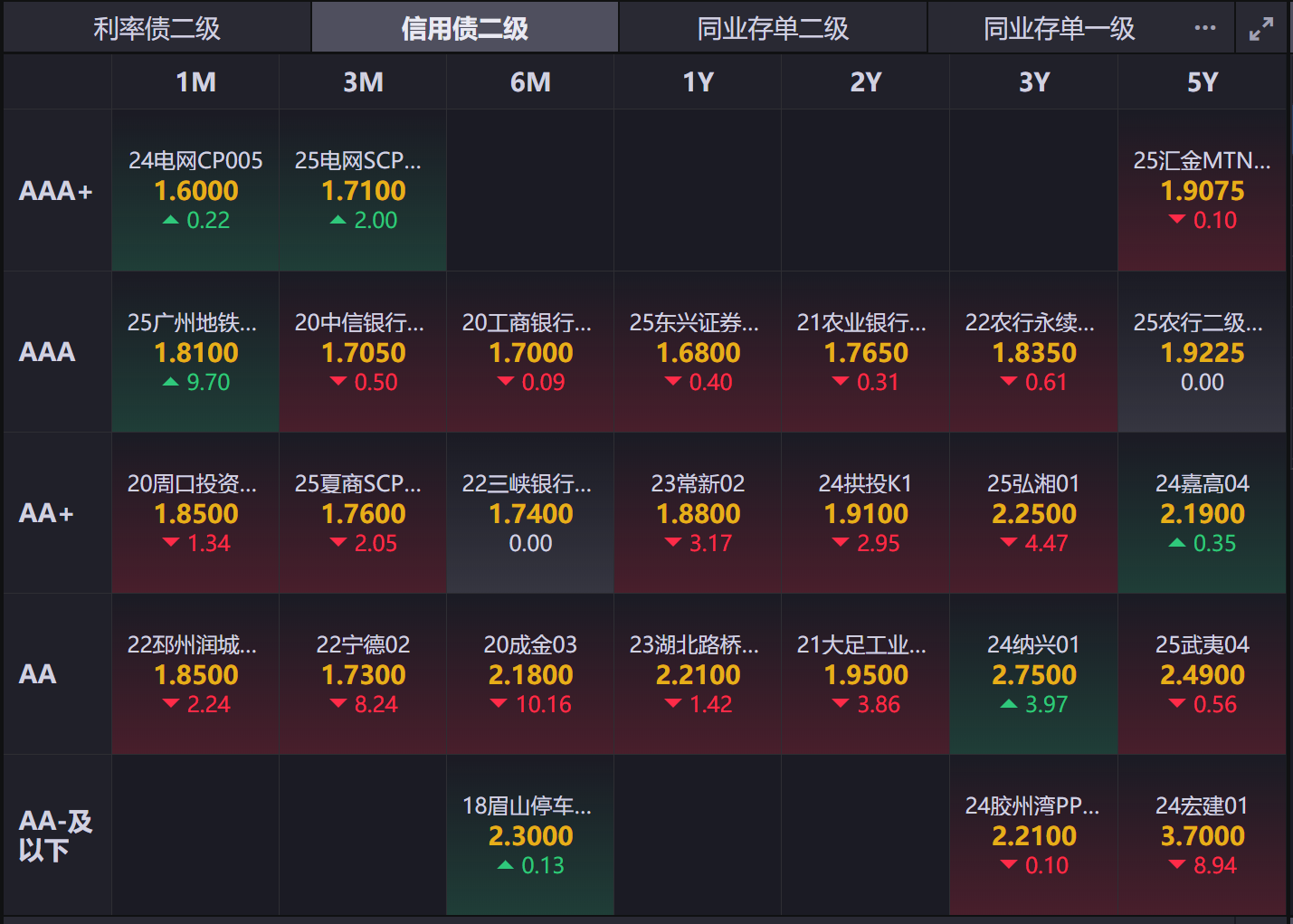Open 25广州地铁 cell at 1.8100
The height and width of the screenshot is (924, 1293).
tap(195, 352)
